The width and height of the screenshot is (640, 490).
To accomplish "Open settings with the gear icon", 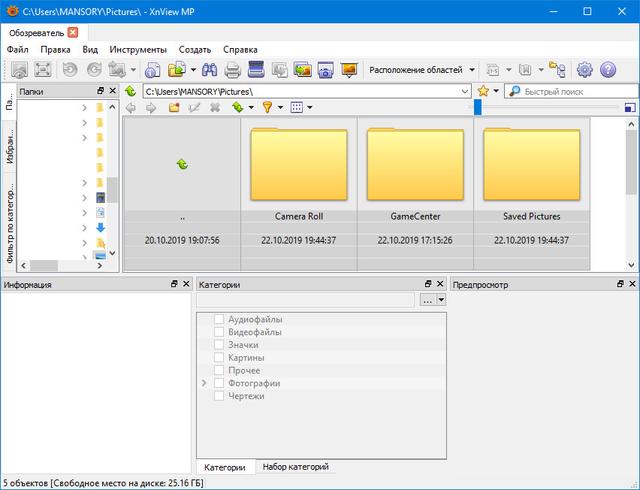I will click(585, 70).
